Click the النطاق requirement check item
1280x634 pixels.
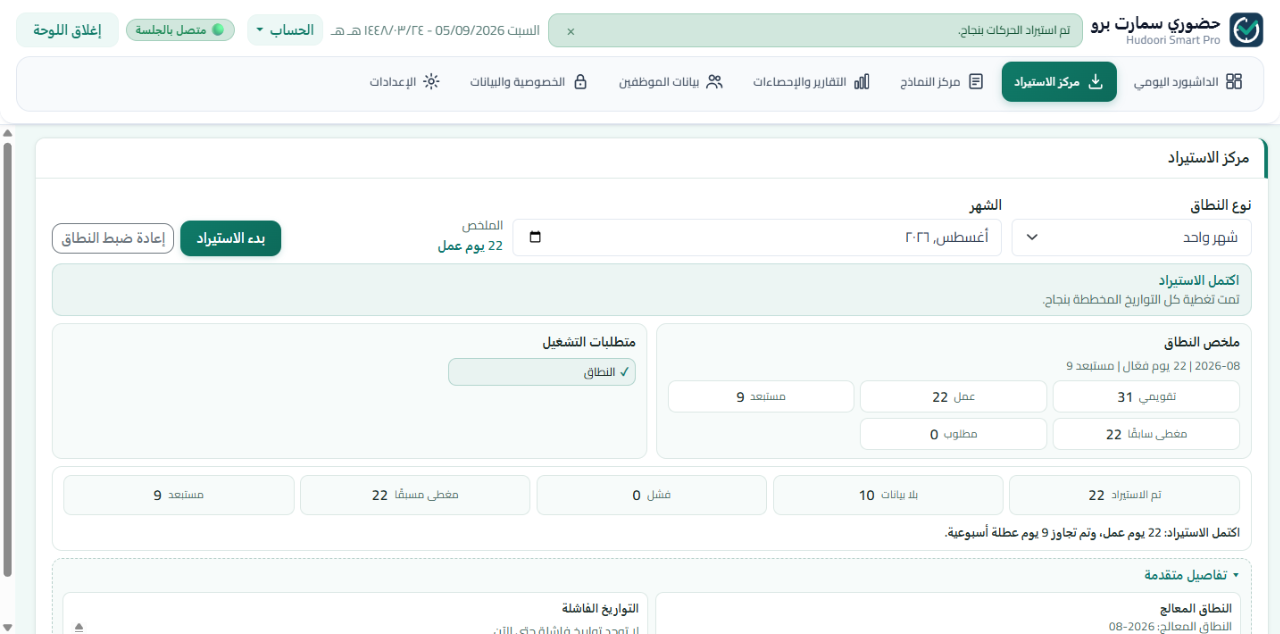542,372
